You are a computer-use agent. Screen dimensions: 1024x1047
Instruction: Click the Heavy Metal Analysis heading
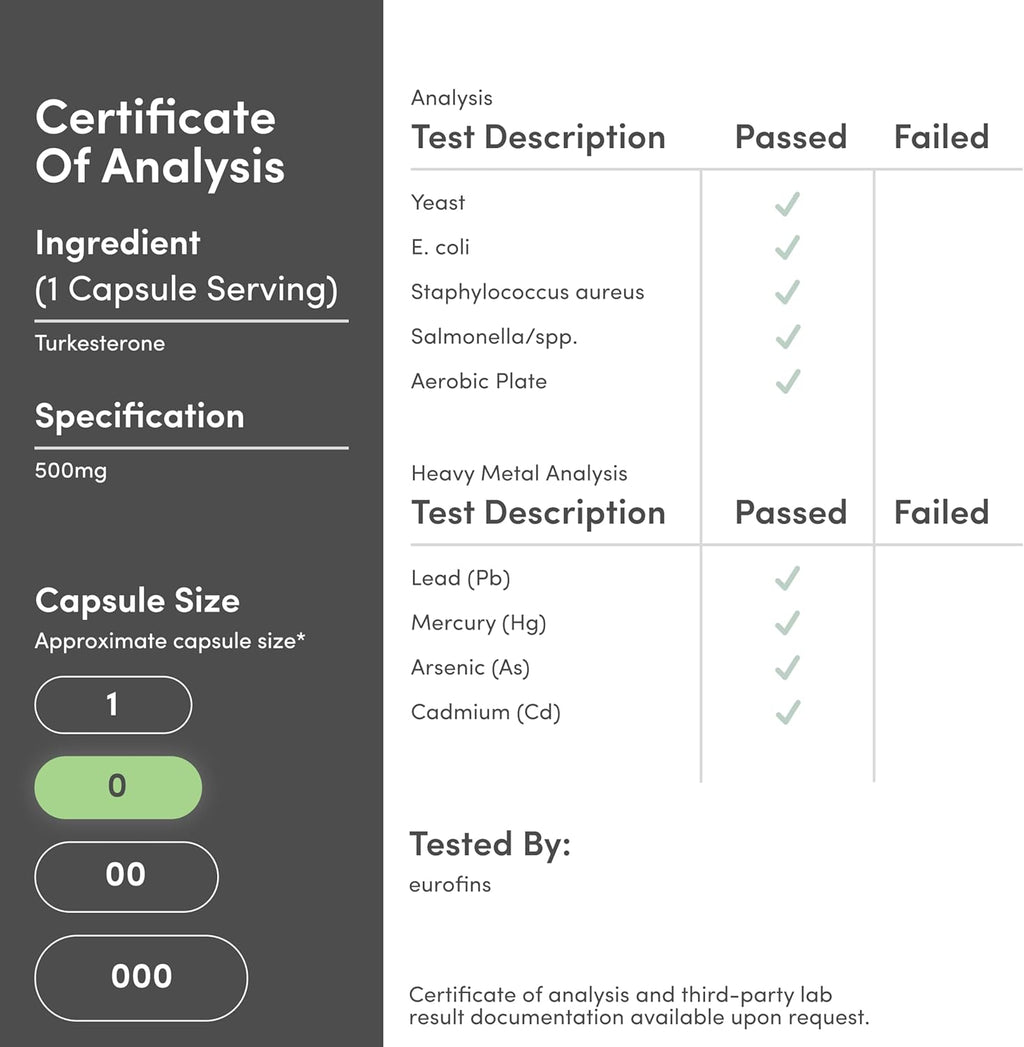[519, 473]
